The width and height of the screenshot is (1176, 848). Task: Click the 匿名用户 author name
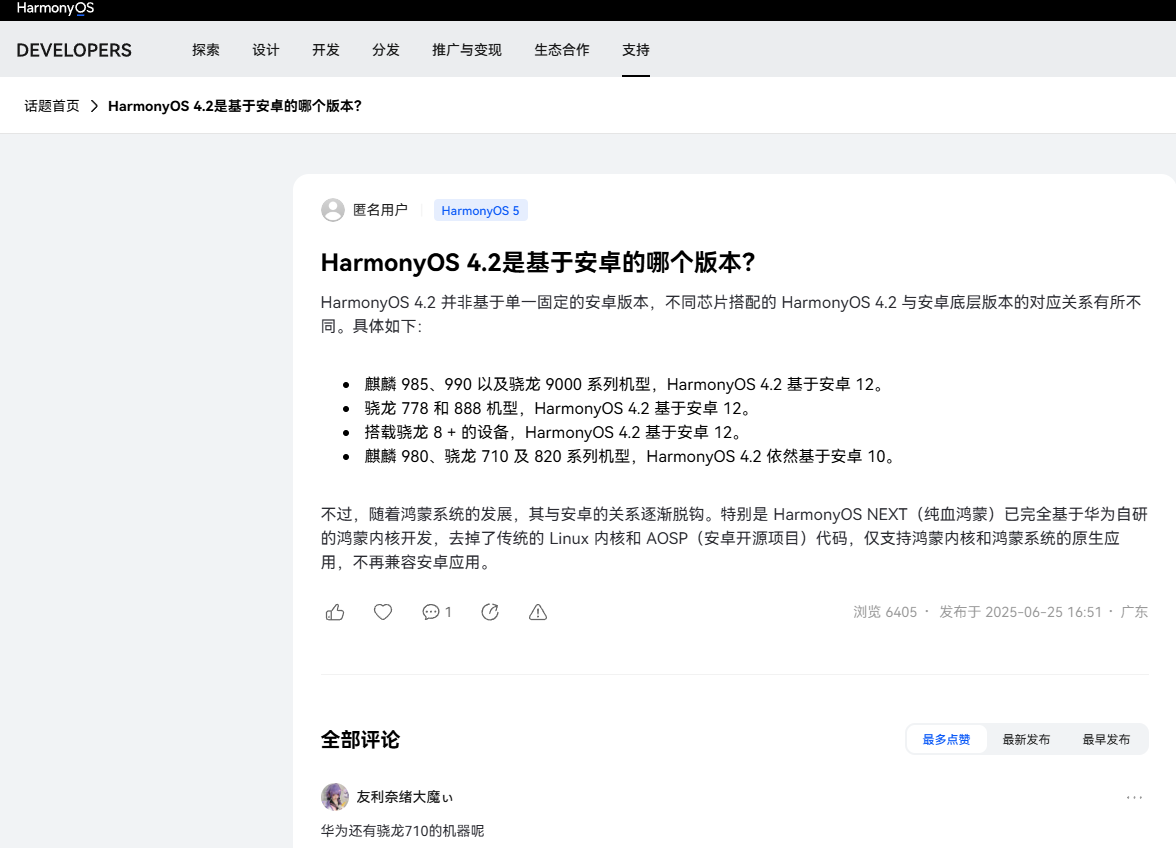380,210
